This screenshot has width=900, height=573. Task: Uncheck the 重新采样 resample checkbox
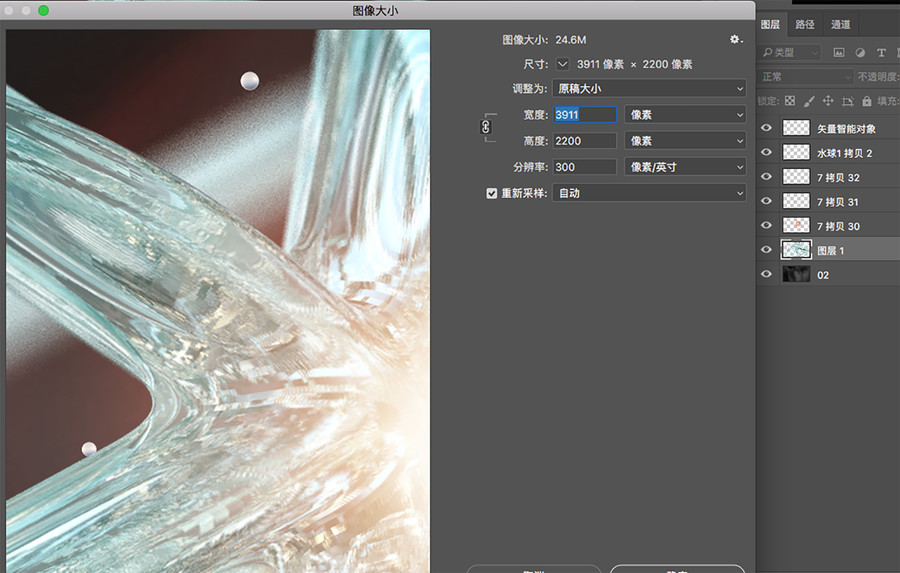click(491, 193)
